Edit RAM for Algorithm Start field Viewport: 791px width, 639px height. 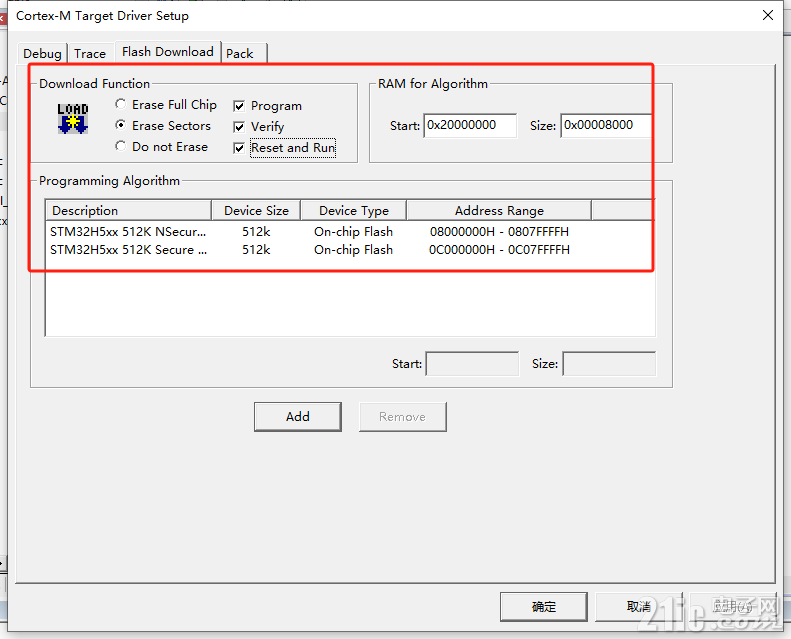[470, 126]
